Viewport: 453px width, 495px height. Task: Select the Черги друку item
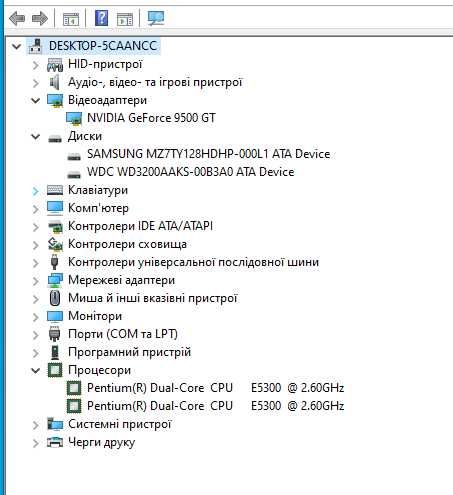[x=101, y=442]
